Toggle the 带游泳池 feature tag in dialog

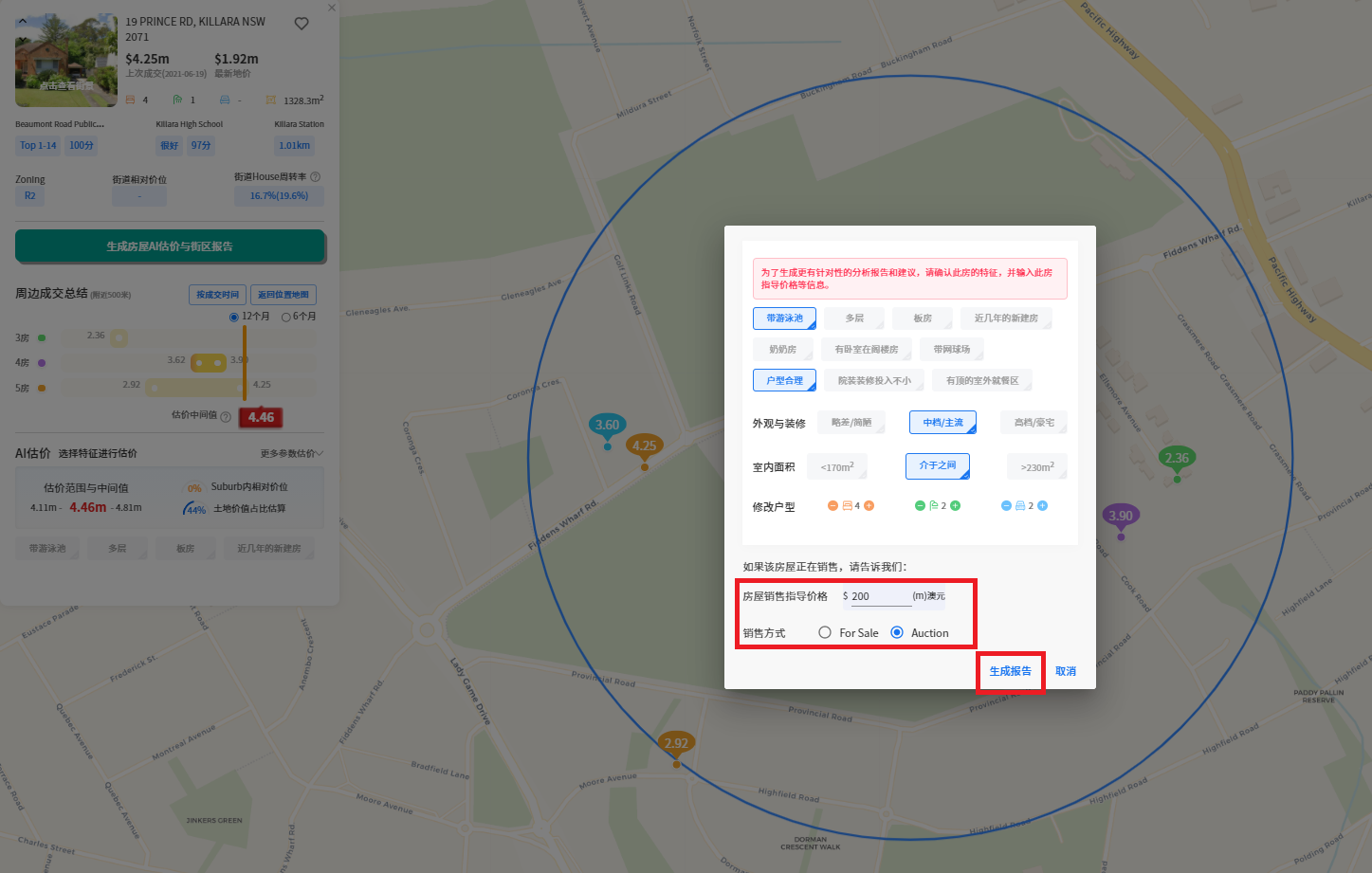(x=785, y=318)
